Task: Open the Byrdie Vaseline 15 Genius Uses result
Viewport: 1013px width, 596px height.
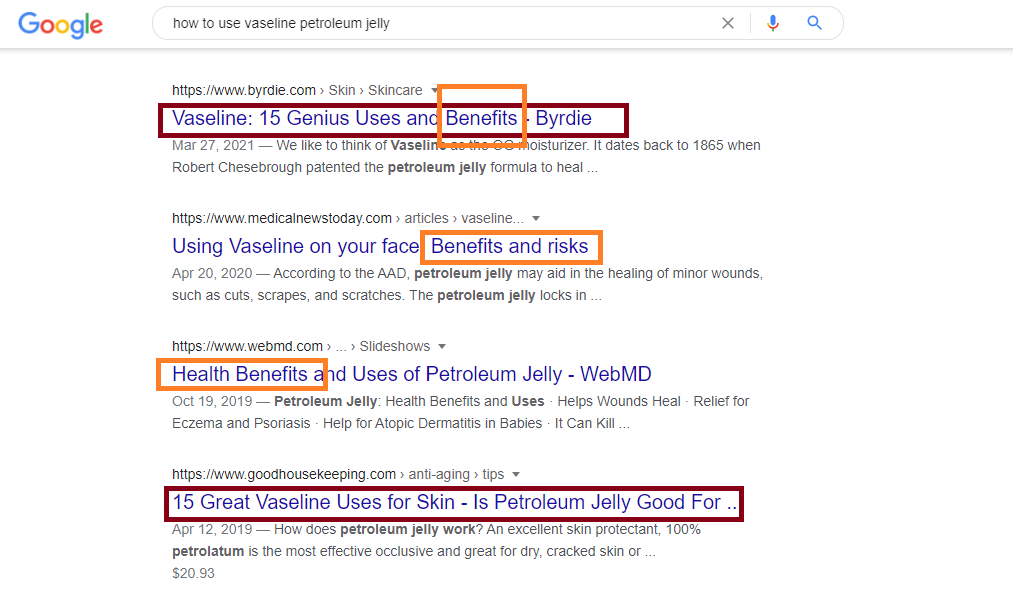Action: tap(381, 119)
